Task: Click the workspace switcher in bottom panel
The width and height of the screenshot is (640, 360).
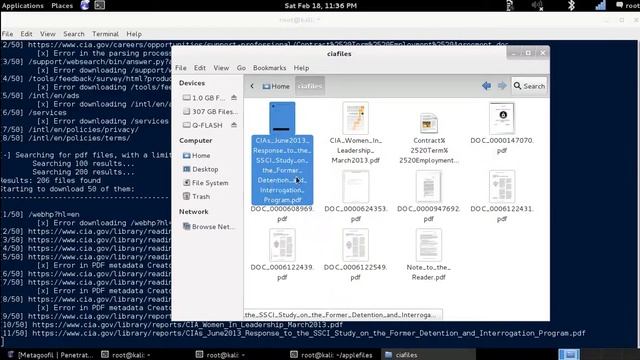Action: [x=569, y=354]
